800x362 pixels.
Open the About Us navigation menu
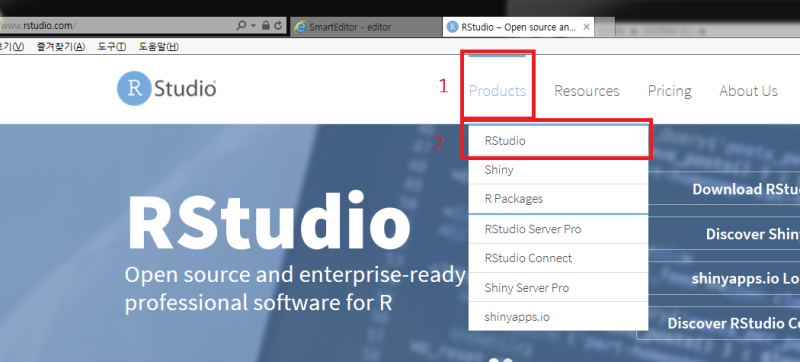point(748,91)
